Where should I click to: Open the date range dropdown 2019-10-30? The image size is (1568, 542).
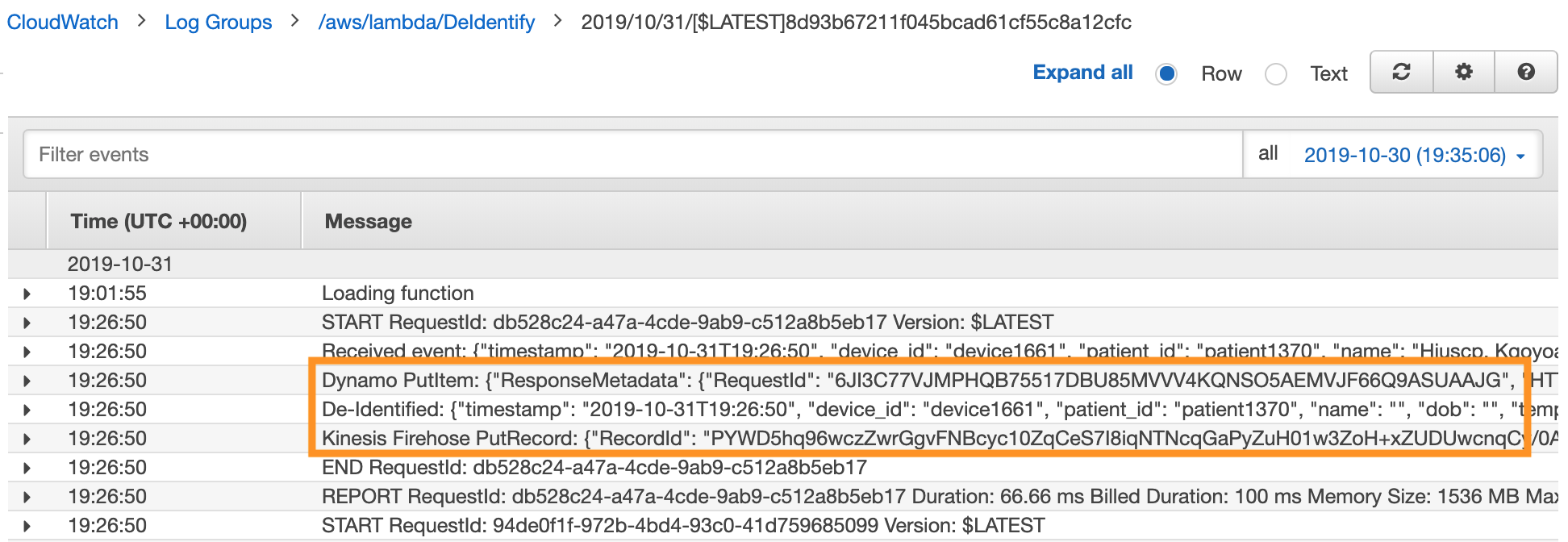click(1414, 155)
